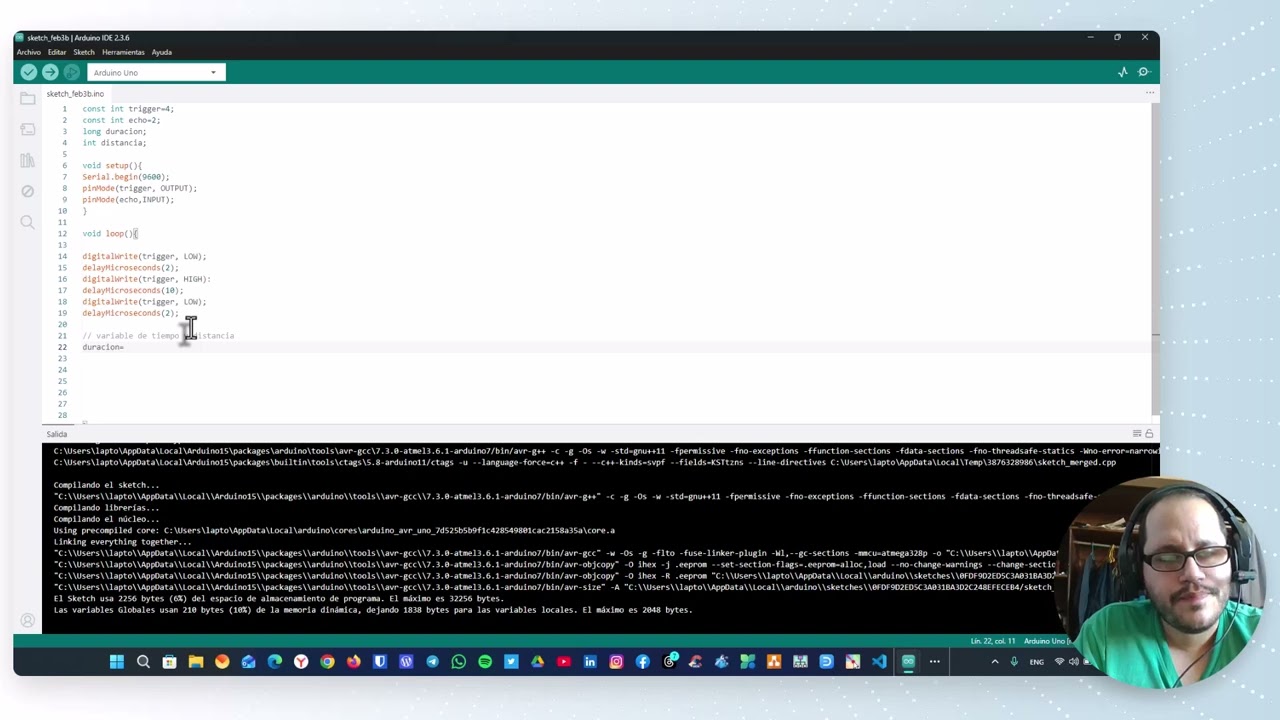The height and width of the screenshot is (720, 1280).
Task: Open YouTube from the taskbar
Action: 564,661
